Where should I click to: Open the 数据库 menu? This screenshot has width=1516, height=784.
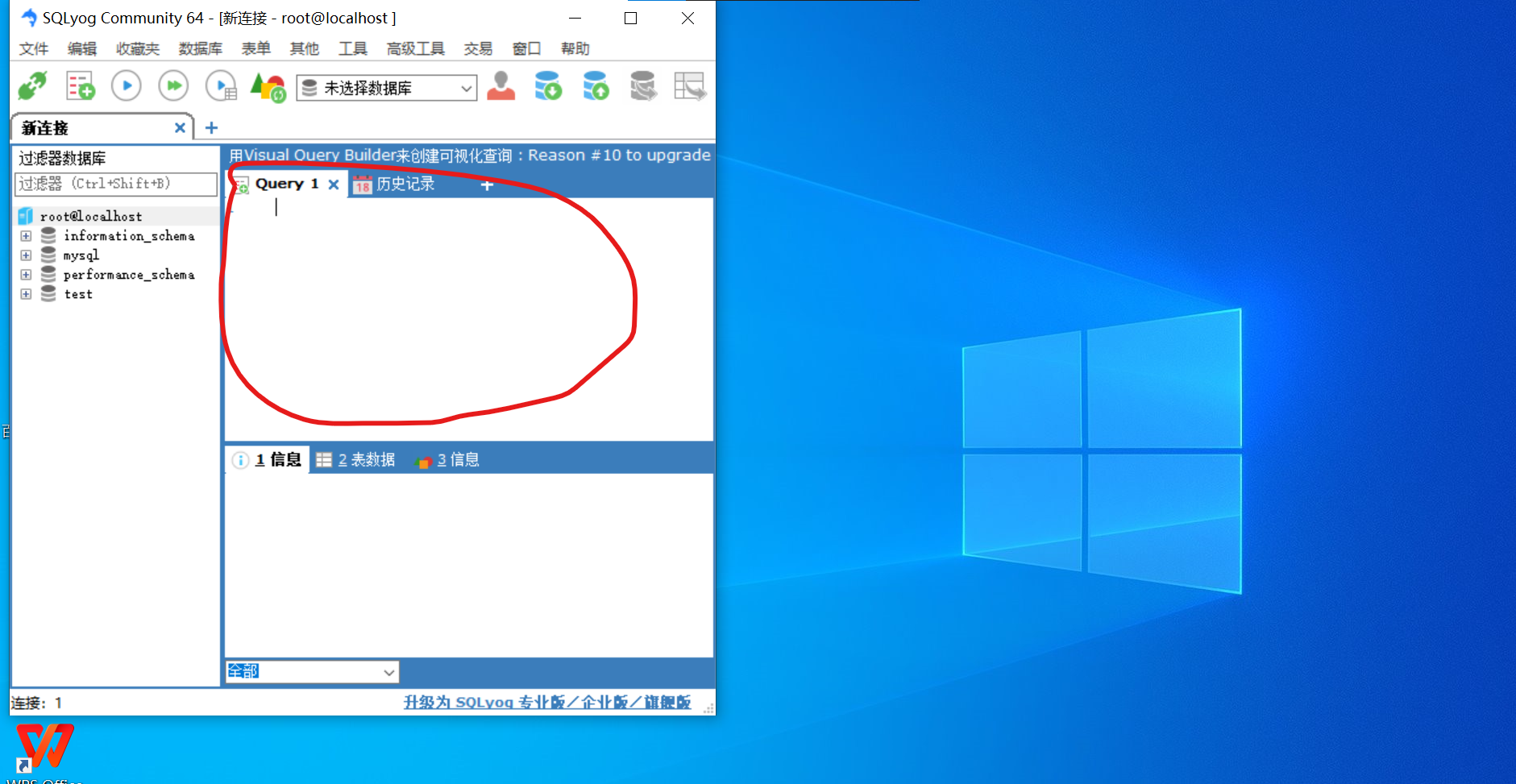pos(201,48)
